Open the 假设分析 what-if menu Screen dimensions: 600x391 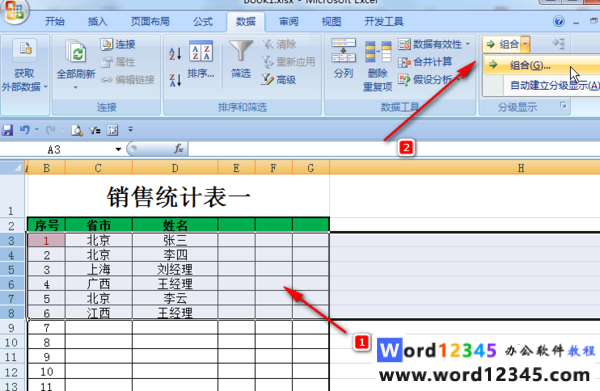pyautogui.click(x=428, y=80)
